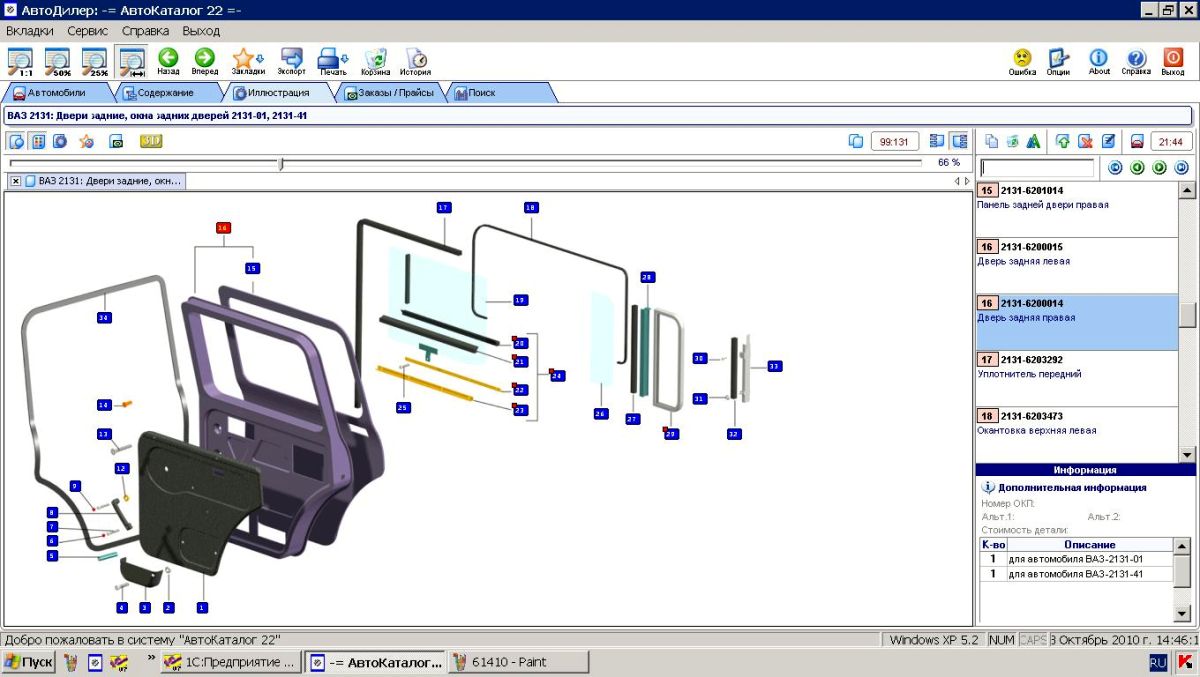Click description table scroll down arrow
Viewport: 1200px width, 677px height.
pos(1182,612)
